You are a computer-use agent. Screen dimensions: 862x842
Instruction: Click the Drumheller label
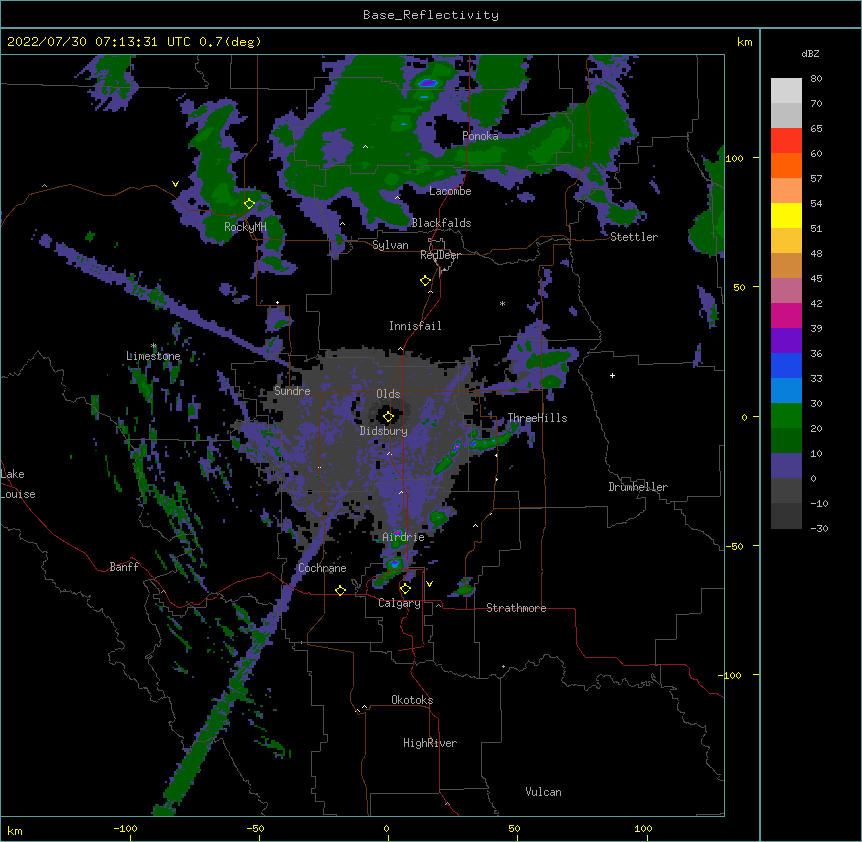[638, 487]
